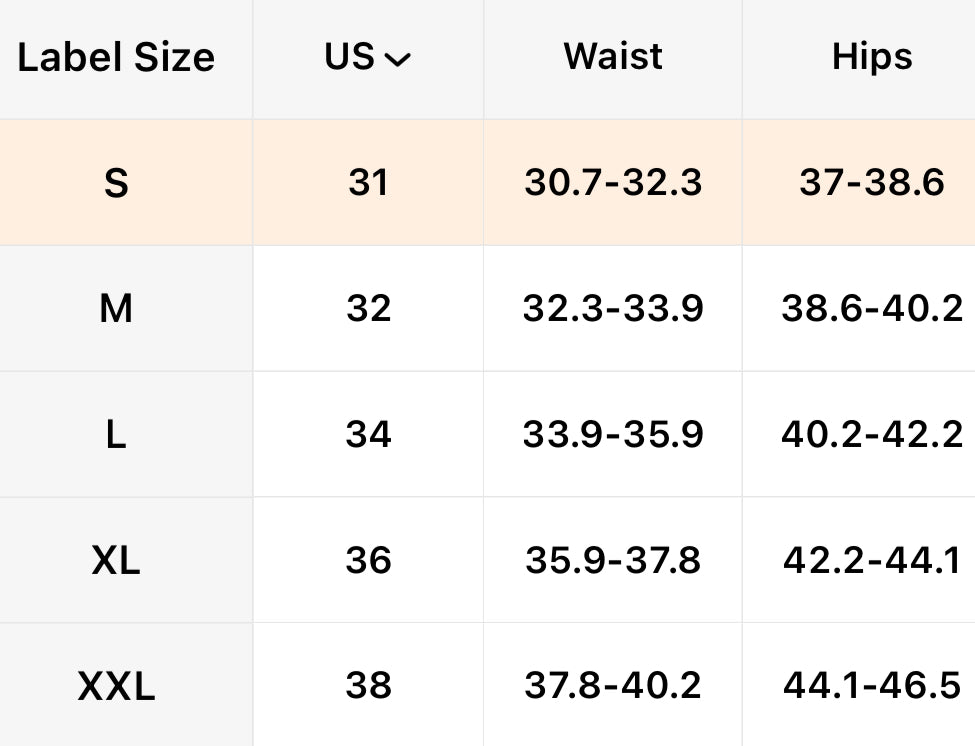Image resolution: width=975 pixels, height=746 pixels.
Task: Click waist value 37.8-40.2
Action: pos(613,686)
